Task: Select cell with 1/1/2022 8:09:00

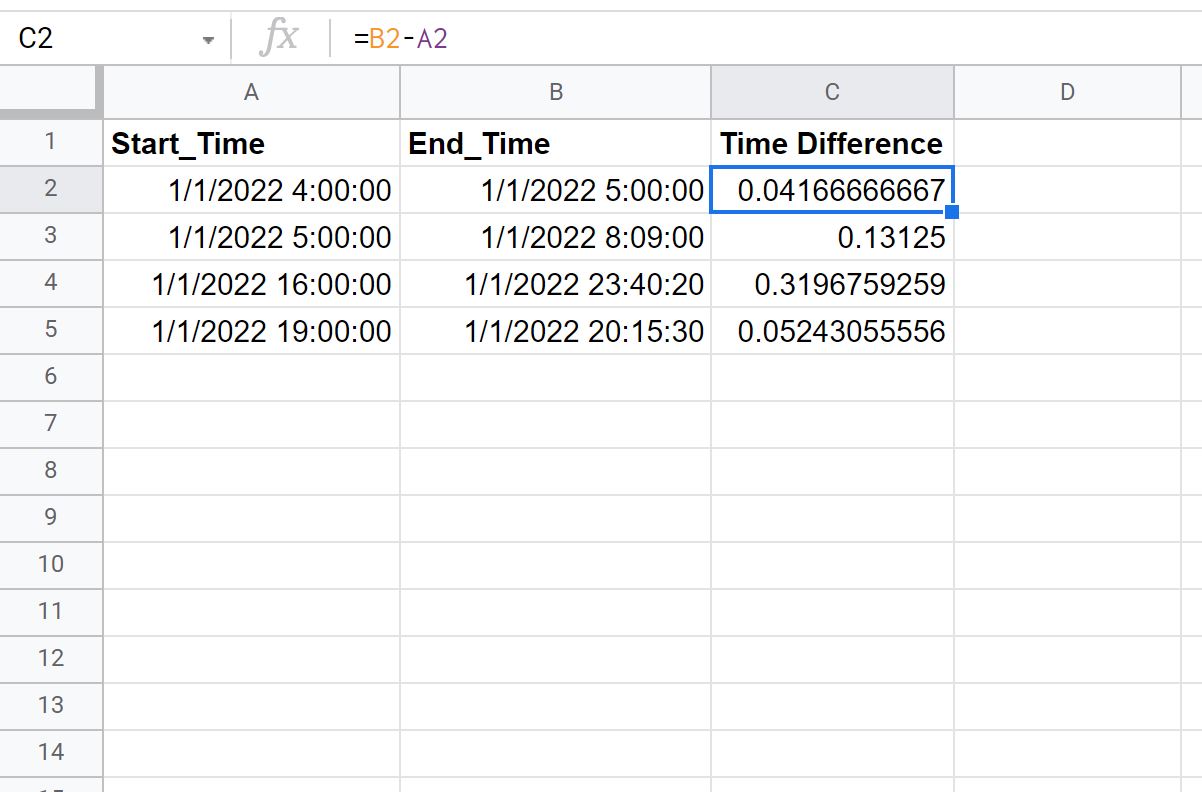Action: [x=556, y=237]
